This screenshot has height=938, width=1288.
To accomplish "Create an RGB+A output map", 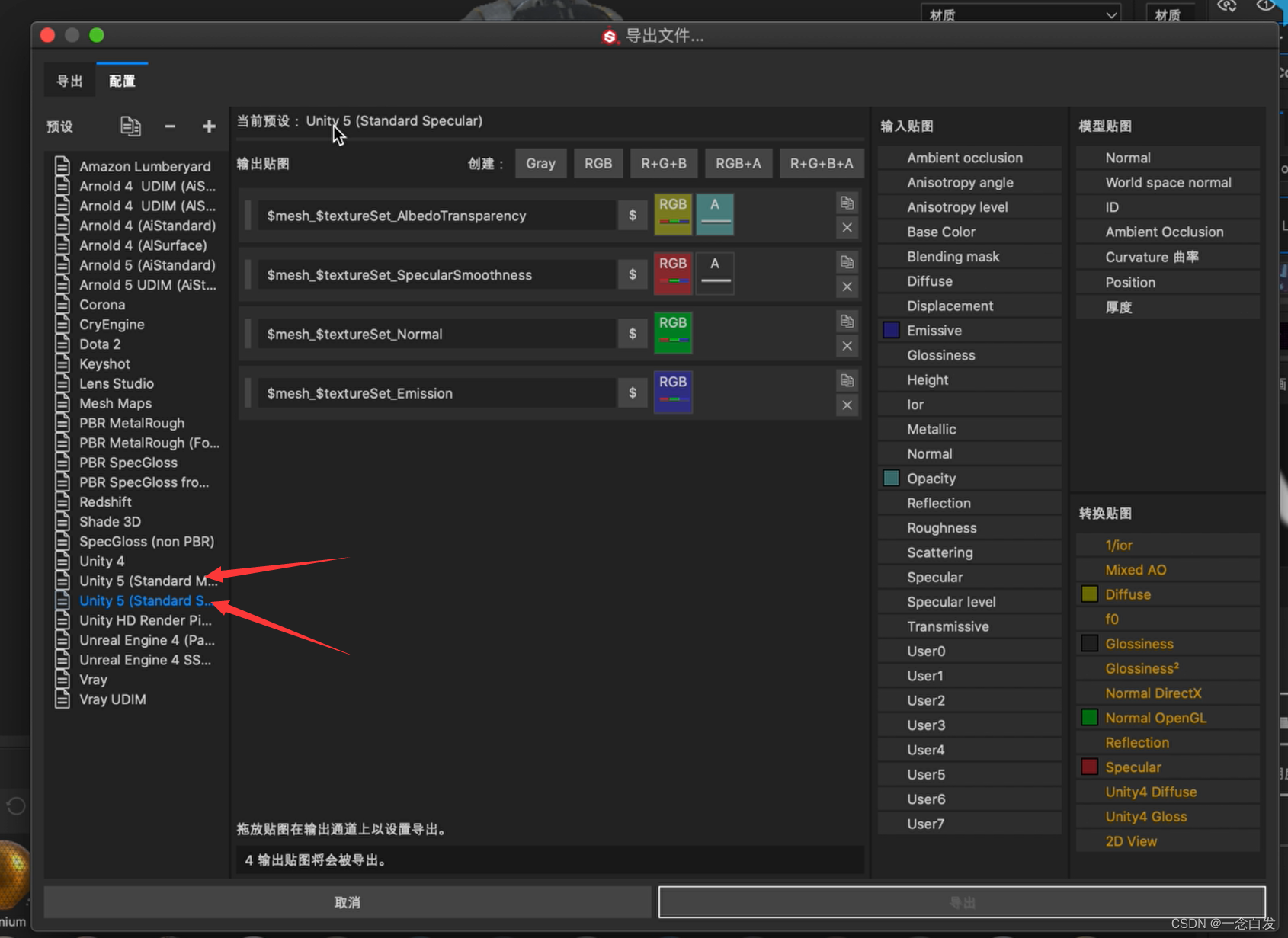I will (x=739, y=163).
